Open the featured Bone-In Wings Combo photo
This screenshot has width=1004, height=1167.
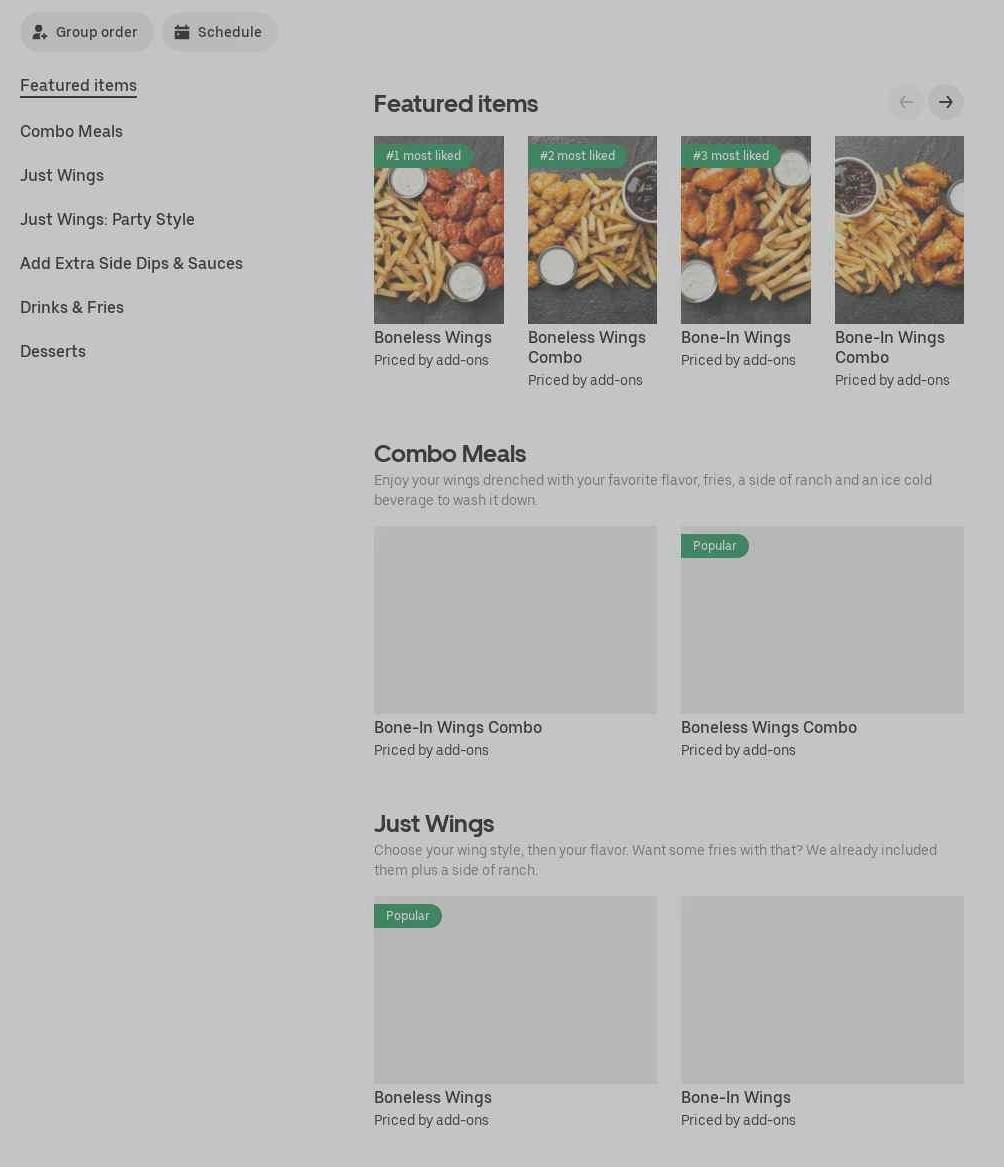click(899, 230)
